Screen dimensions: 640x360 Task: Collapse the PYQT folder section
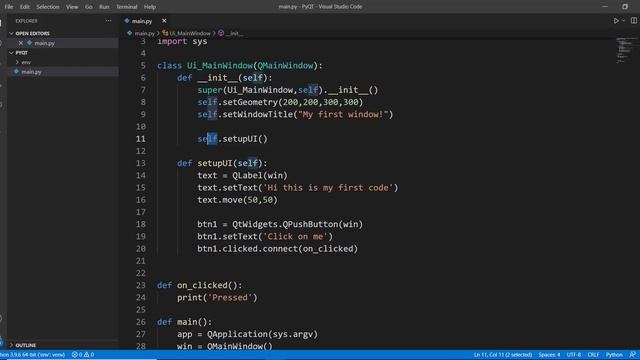coord(21,53)
